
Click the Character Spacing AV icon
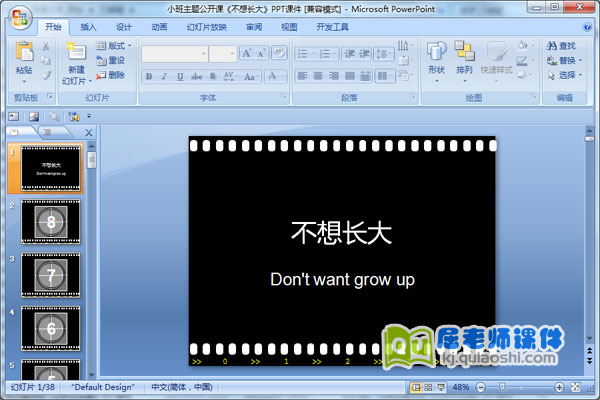(x=230, y=76)
